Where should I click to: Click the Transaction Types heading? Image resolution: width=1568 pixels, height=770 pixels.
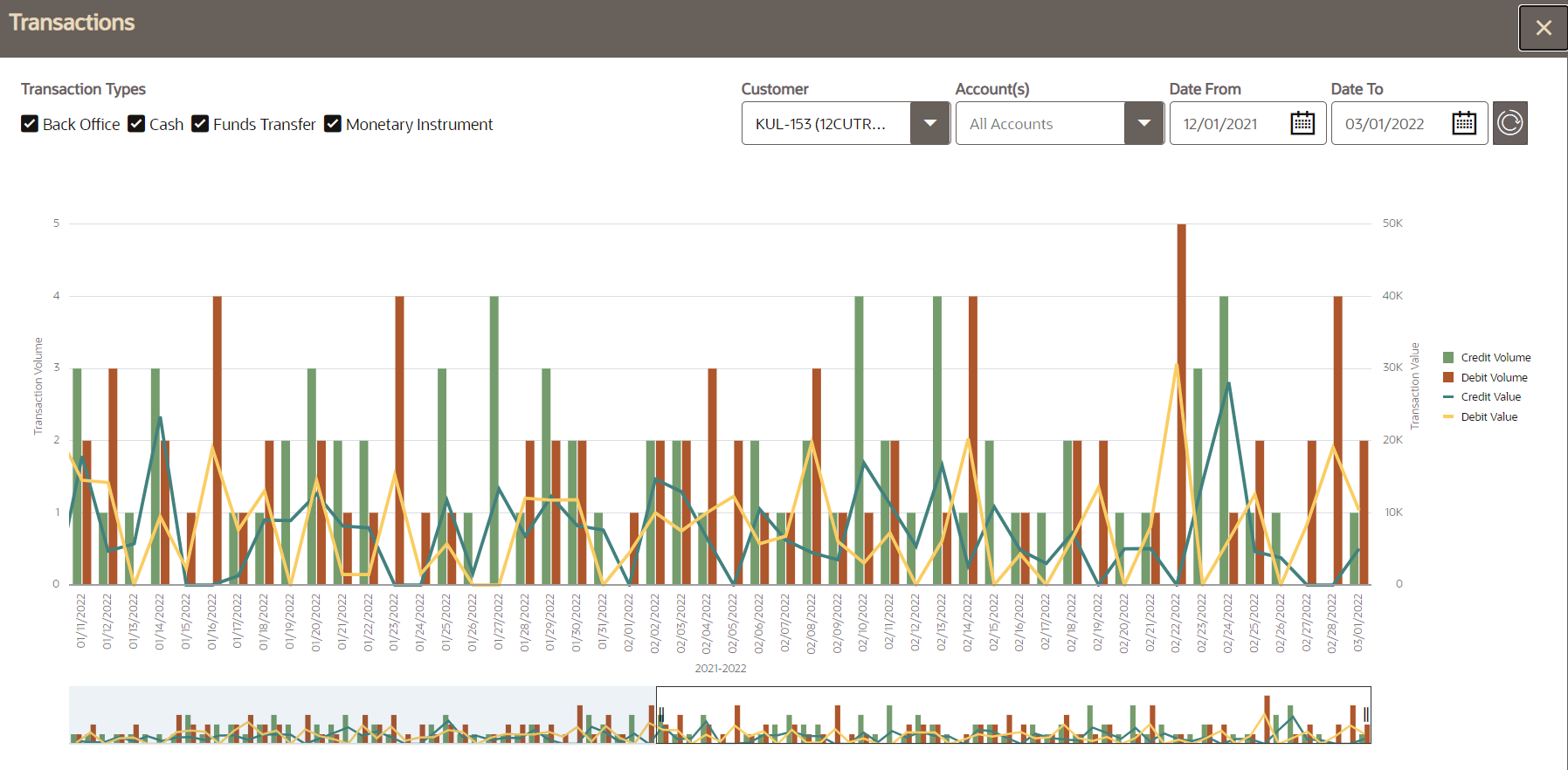click(x=83, y=89)
